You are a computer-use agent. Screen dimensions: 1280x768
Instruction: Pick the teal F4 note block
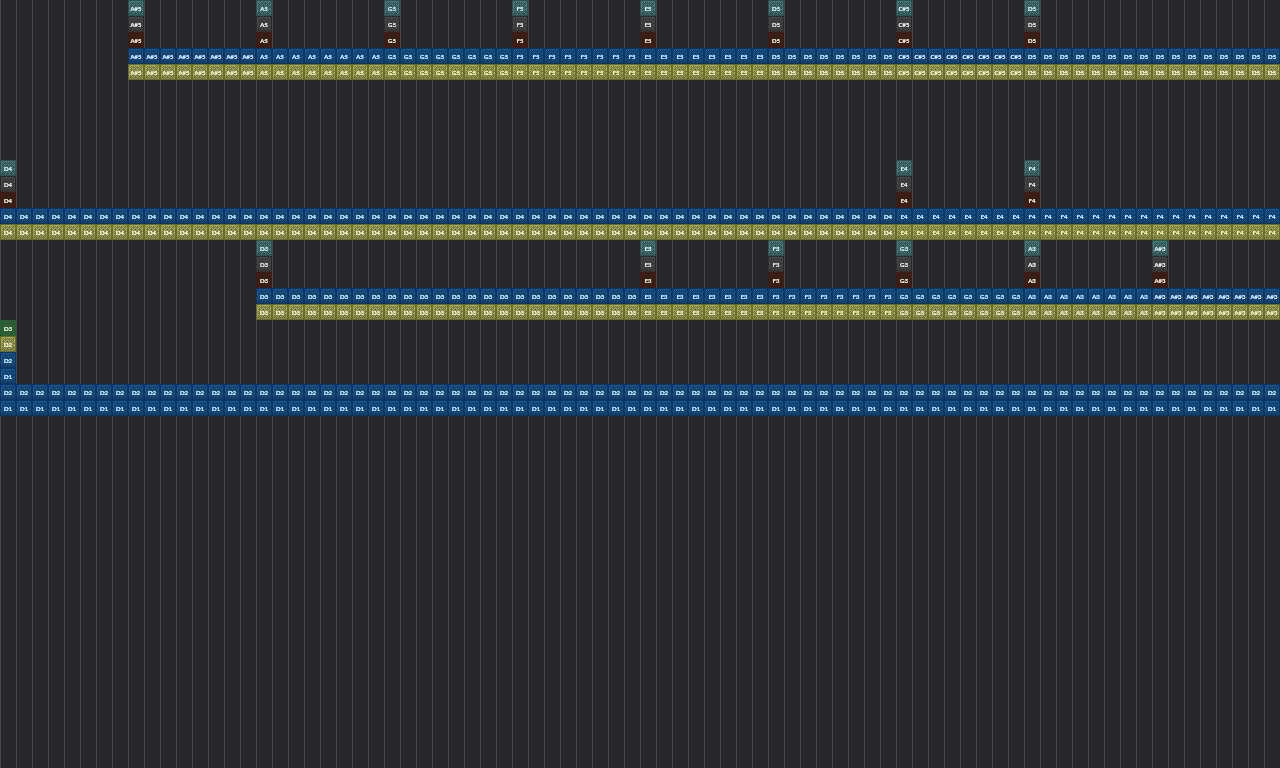click(x=1032, y=168)
